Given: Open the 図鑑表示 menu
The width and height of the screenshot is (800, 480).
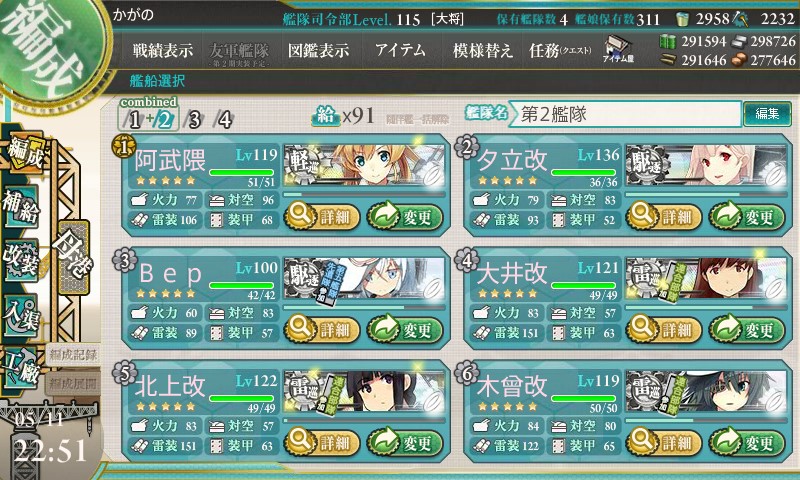Looking at the screenshot, I should [x=318, y=50].
